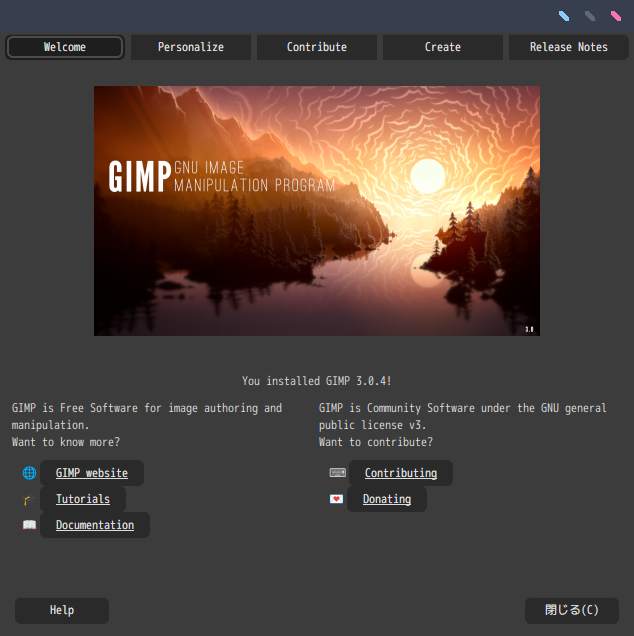Click the gray title bar button

click(x=590, y=16)
